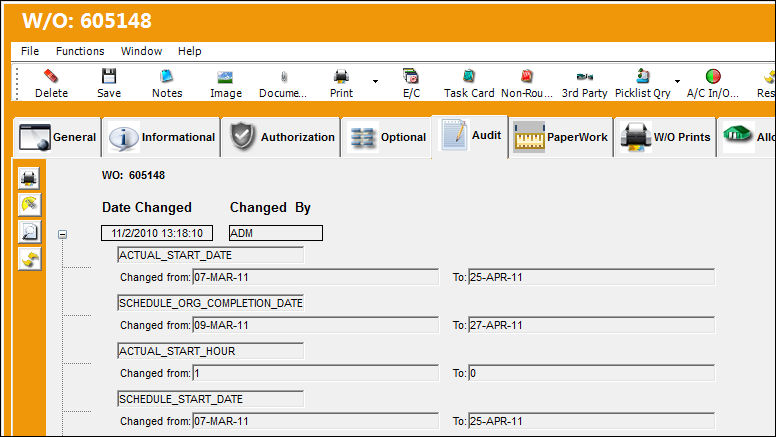Open the Picklist Qry dropdown arrow

(677, 81)
